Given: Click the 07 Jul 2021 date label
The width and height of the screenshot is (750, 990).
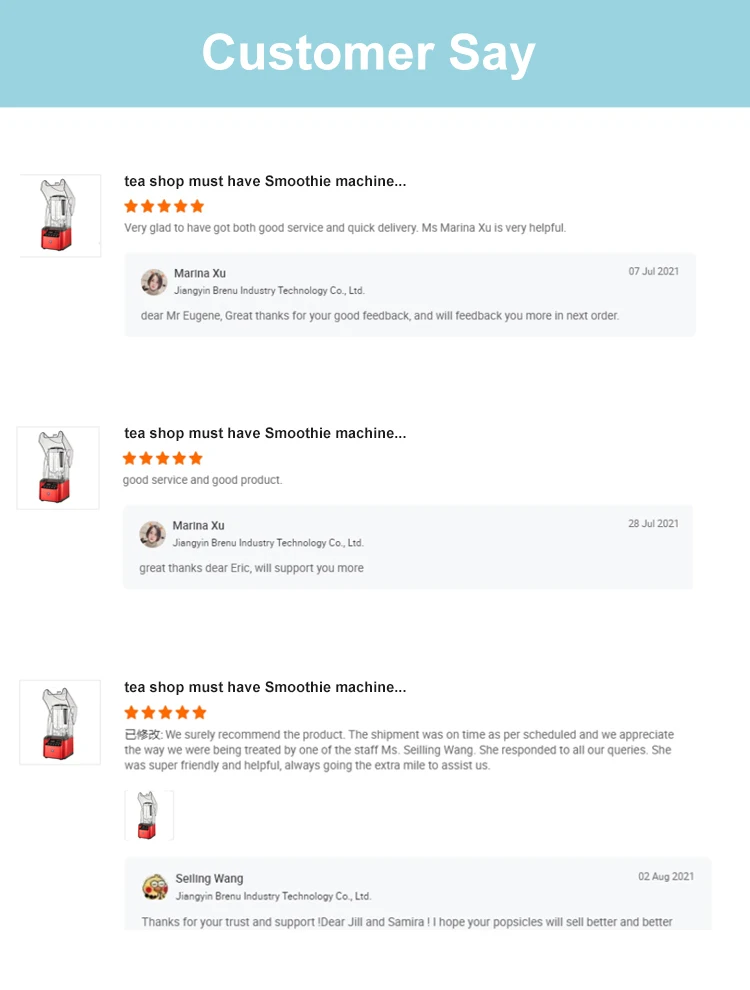Looking at the screenshot, I should pyautogui.click(x=653, y=271).
